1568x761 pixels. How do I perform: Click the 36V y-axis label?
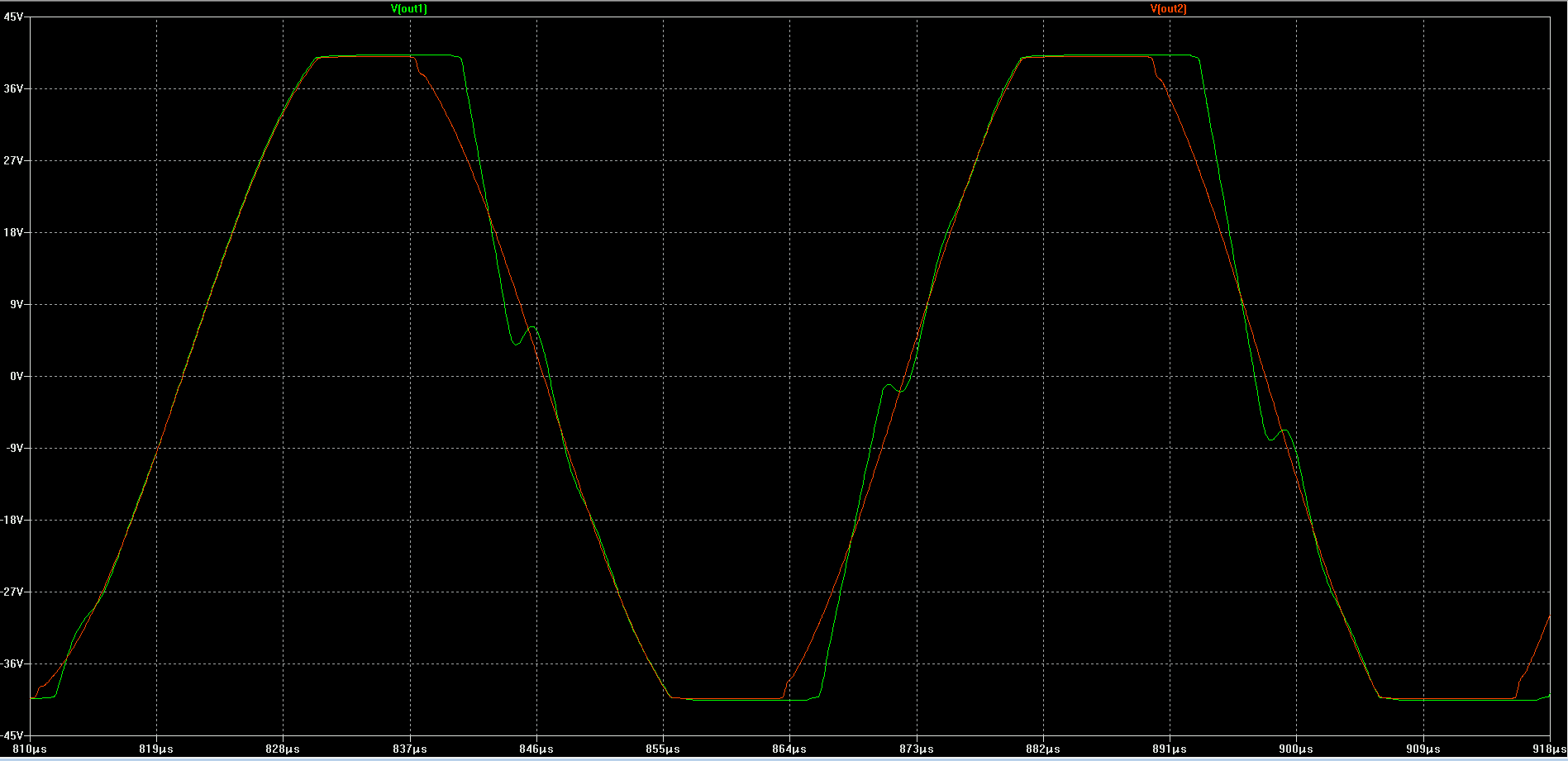pos(14,88)
